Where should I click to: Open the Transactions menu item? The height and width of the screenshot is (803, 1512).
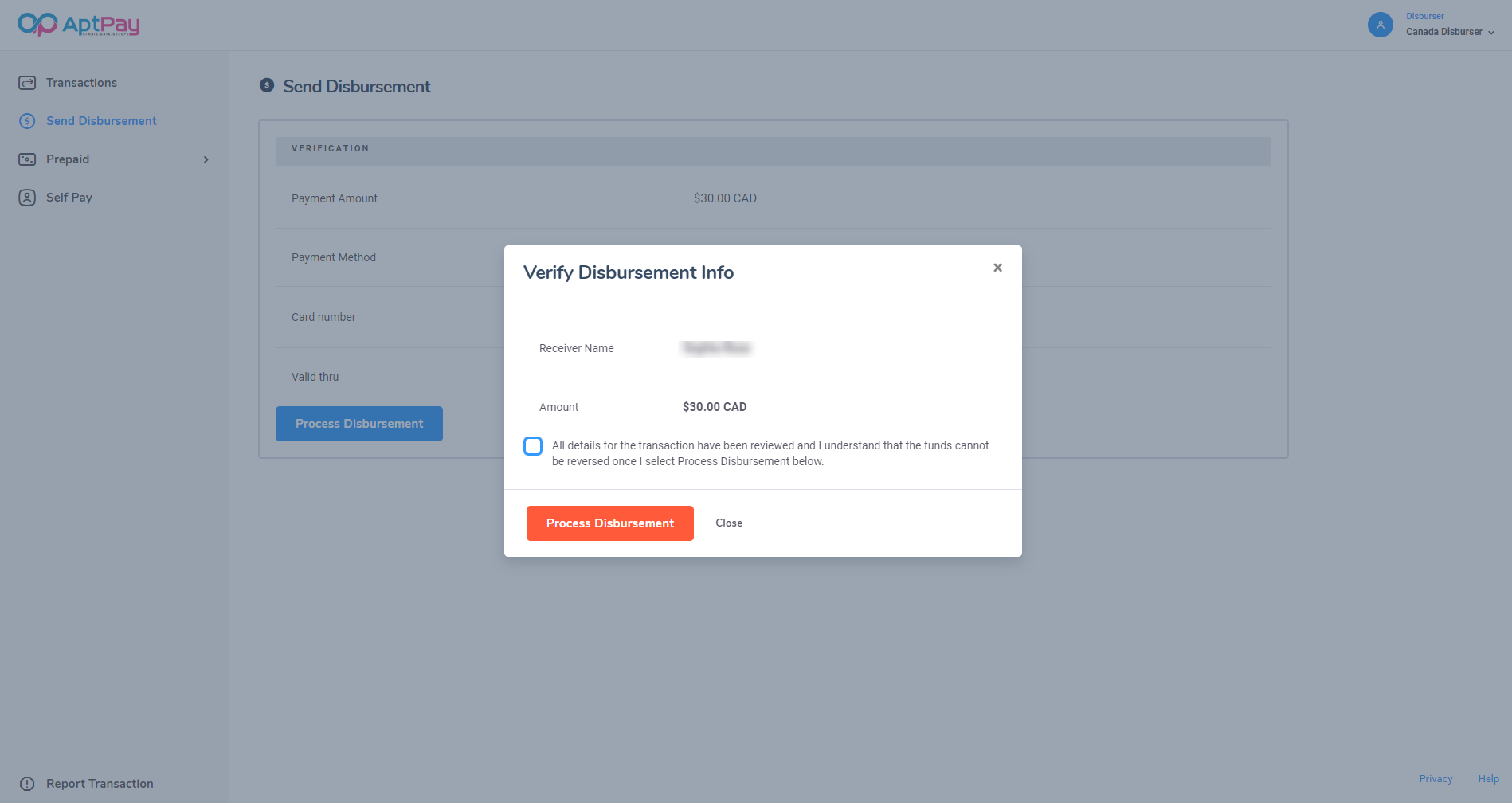[x=81, y=83]
